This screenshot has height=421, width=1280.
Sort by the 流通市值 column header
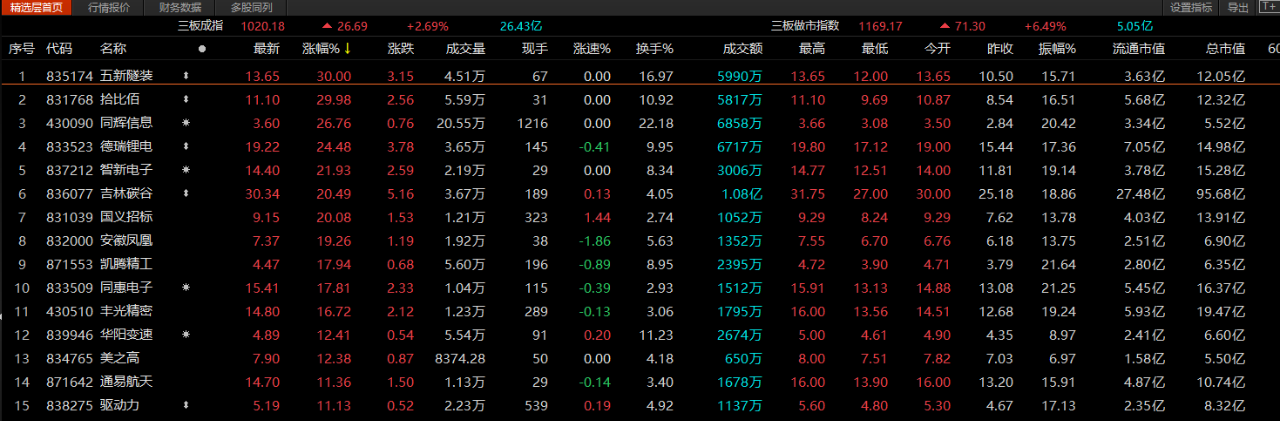click(x=1138, y=48)
